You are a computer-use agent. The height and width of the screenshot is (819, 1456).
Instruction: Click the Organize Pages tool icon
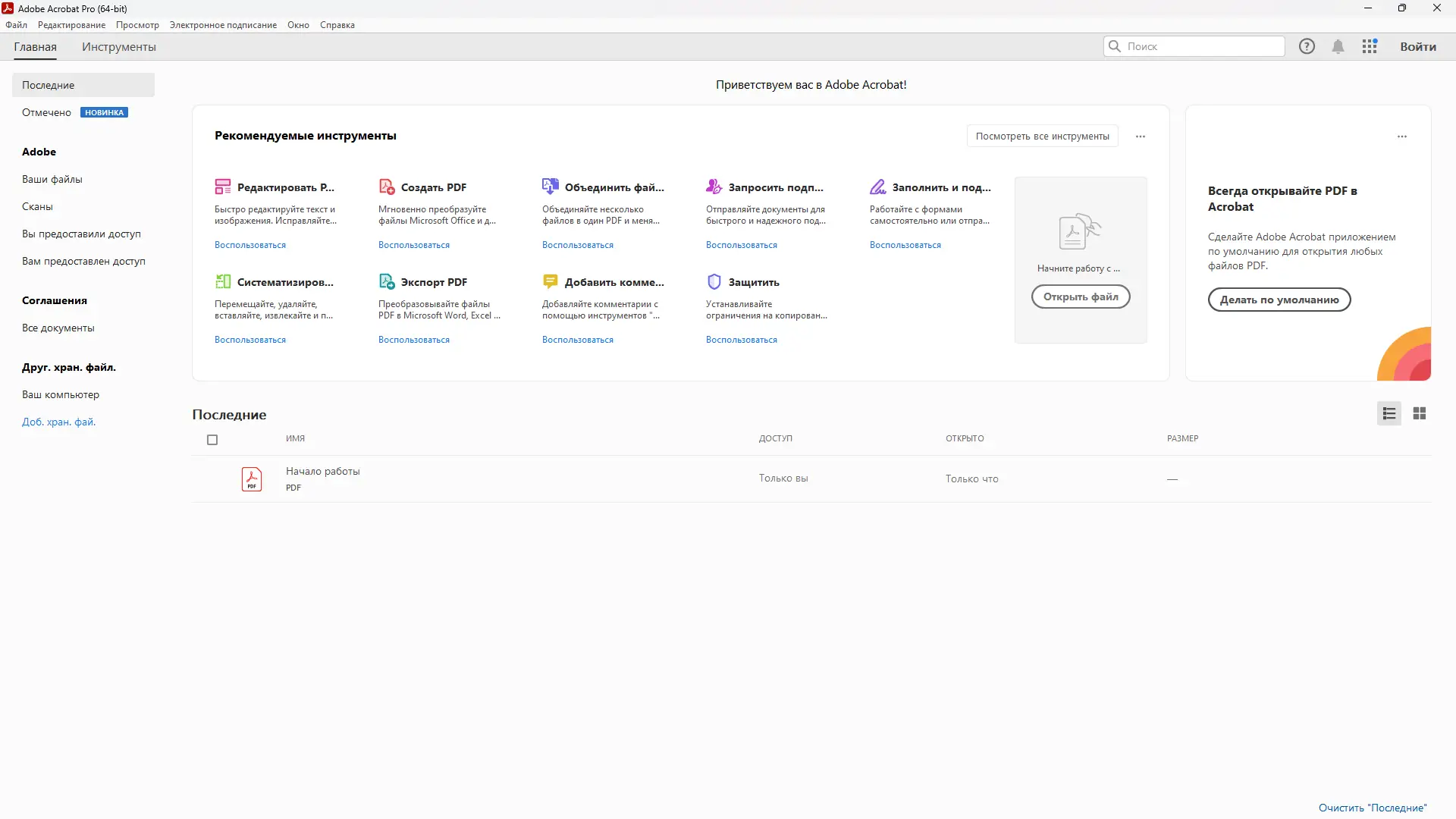click(223, 281)
